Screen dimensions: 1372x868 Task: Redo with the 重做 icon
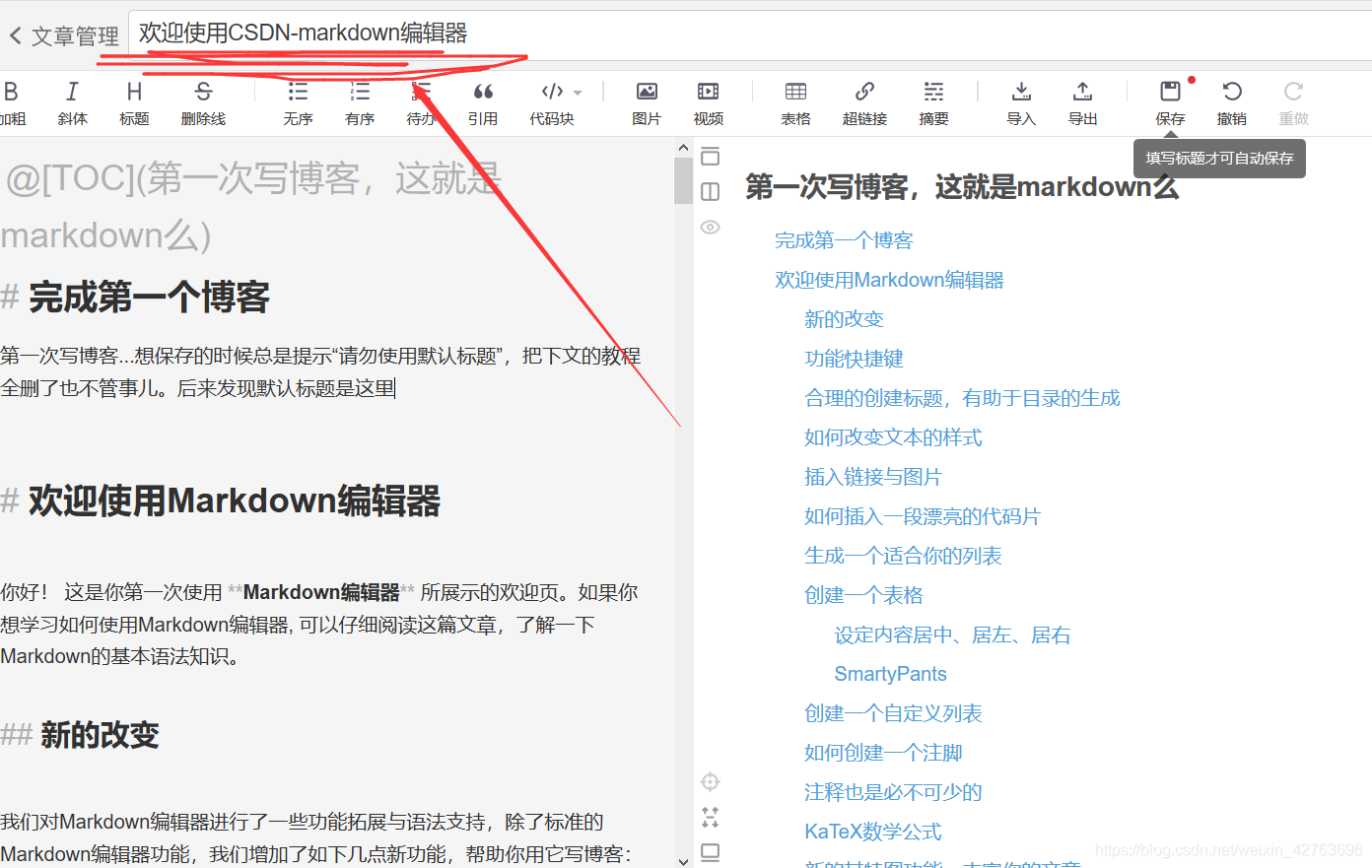pos(1293,102)
